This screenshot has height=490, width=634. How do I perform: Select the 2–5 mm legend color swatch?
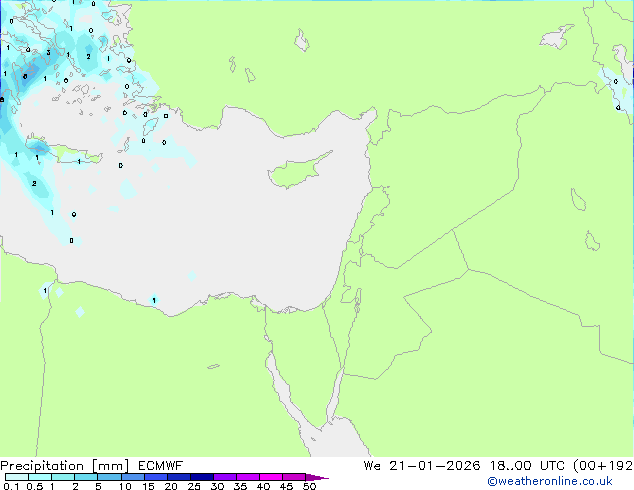[86, 477]
